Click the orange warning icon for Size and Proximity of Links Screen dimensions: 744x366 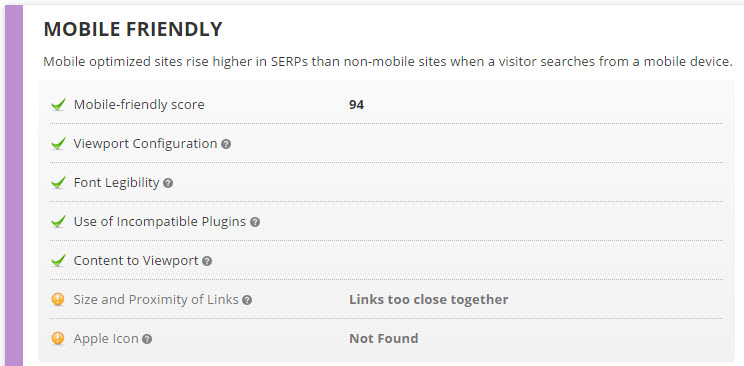pos(58,300)
